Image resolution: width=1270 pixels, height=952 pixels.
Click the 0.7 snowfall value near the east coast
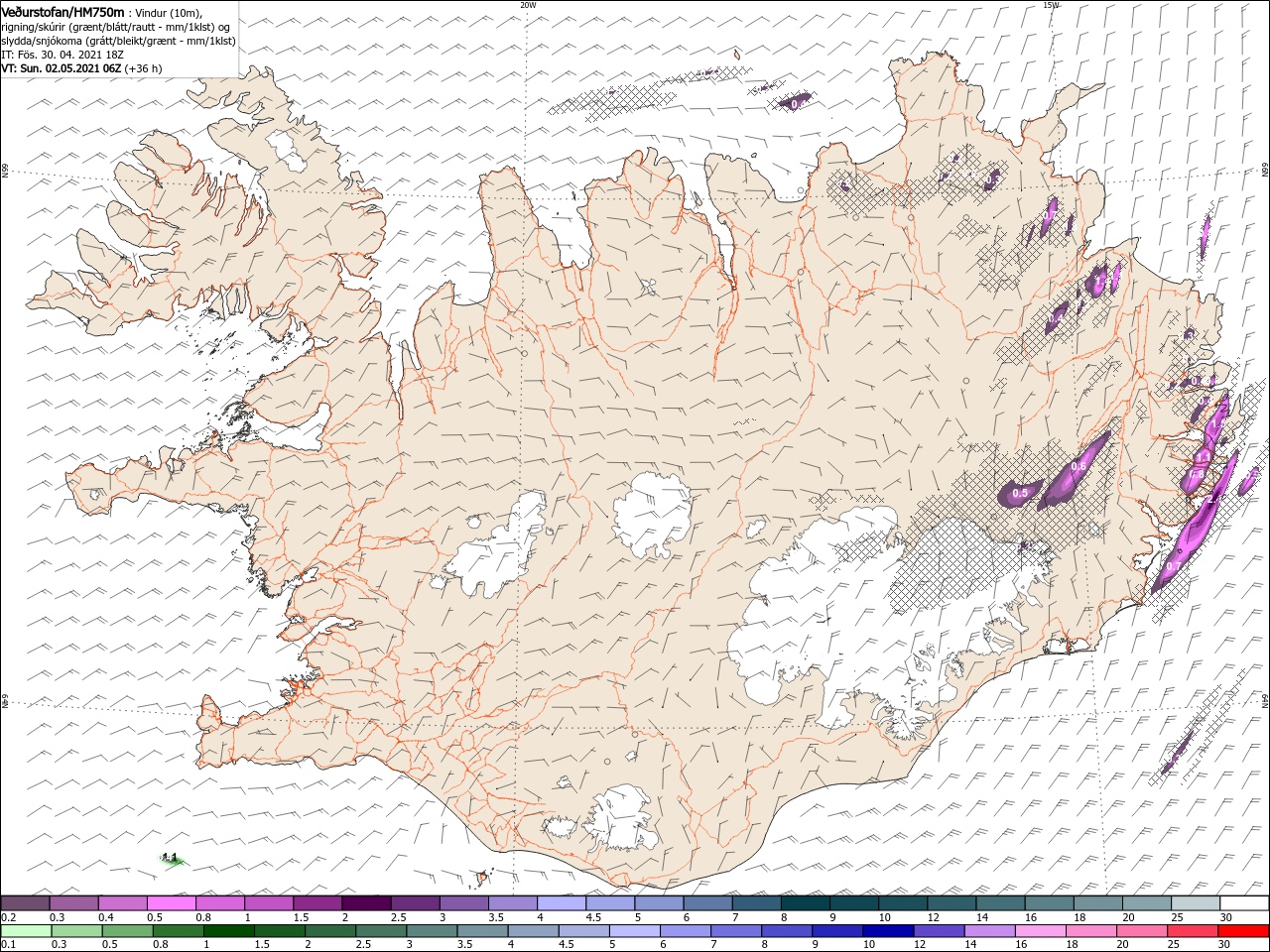pos(1173,566)
